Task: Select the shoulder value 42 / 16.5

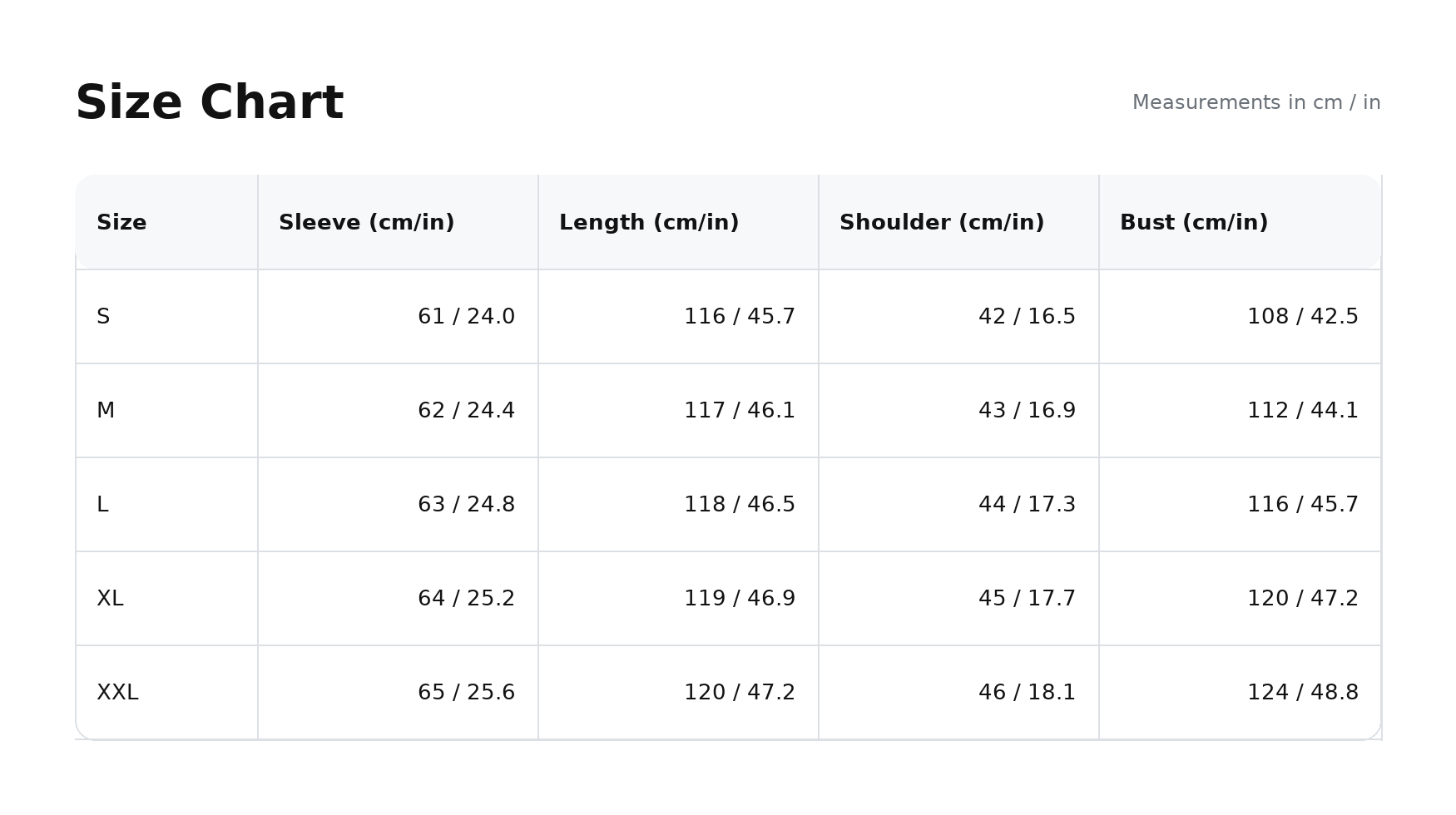Action: pos(1027,317)
